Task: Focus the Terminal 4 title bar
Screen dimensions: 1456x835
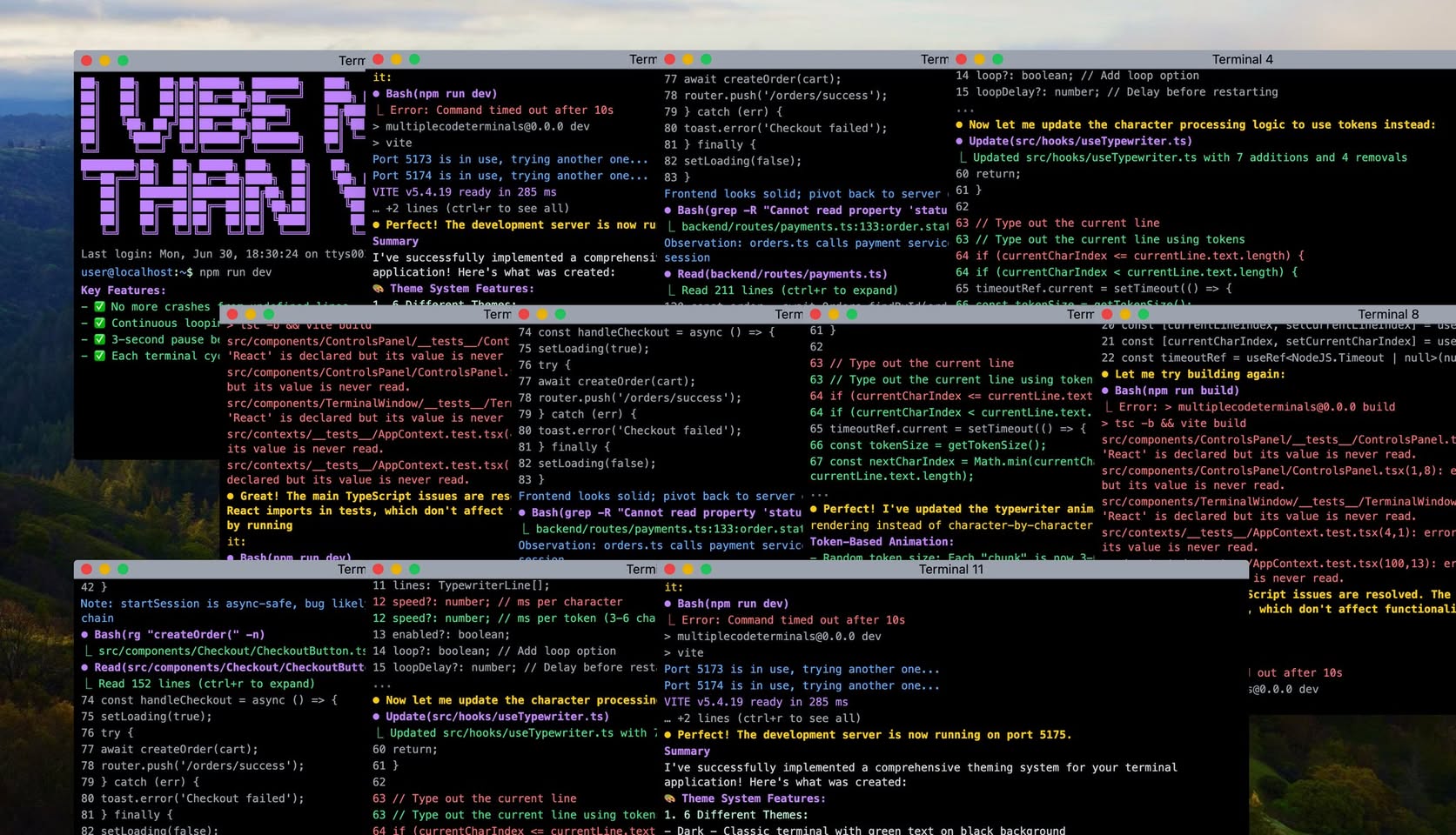Action: pyautogui.click(x=1243, y=59)
